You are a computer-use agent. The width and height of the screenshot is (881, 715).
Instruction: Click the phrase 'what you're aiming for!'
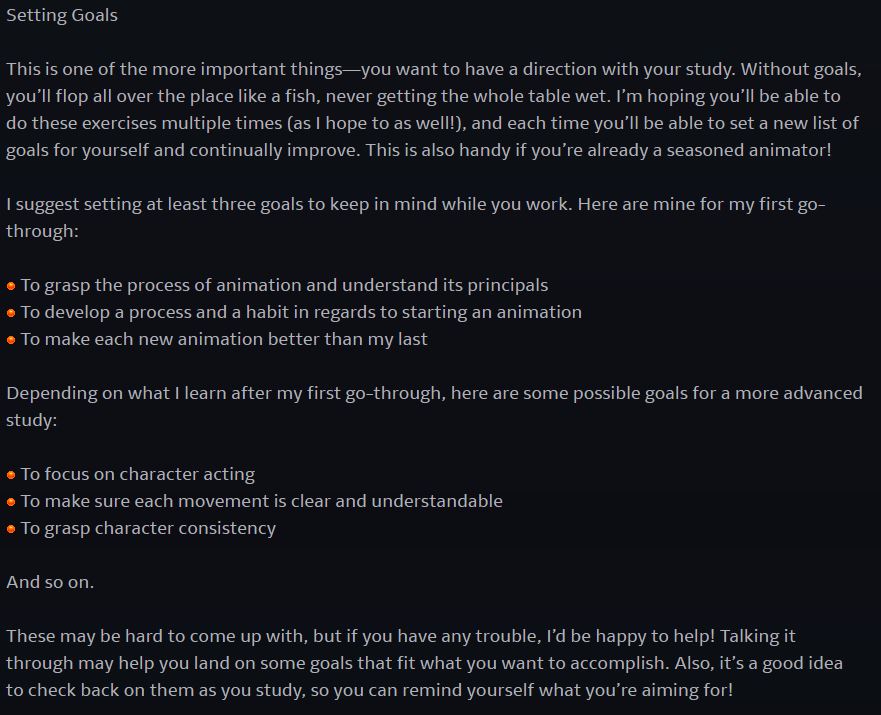[x=636, y=690]
